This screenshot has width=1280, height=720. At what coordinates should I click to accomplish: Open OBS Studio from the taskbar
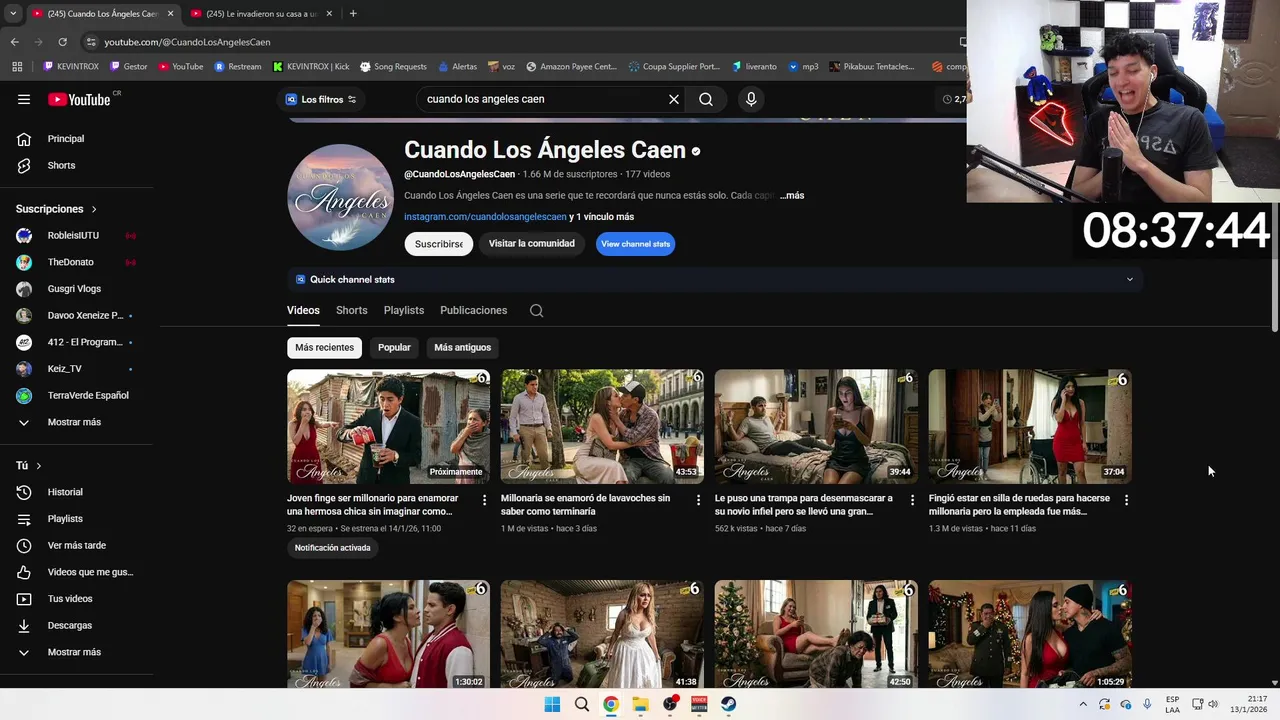pos(670,704)
